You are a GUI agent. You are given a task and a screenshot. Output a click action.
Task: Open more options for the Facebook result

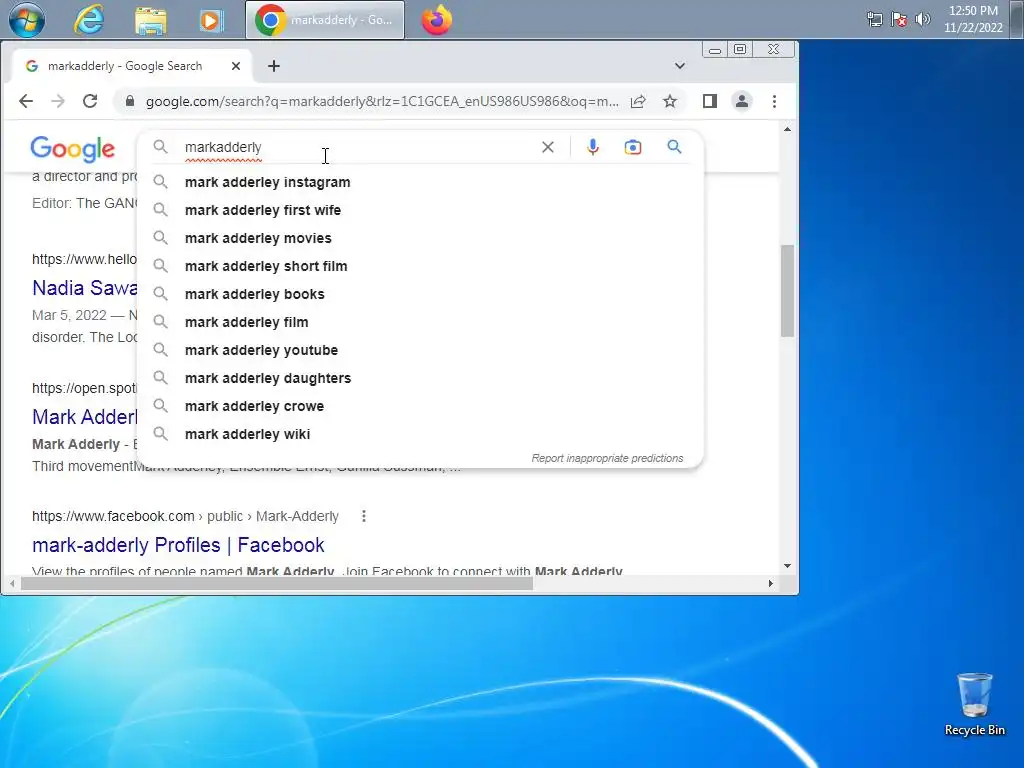364,516
